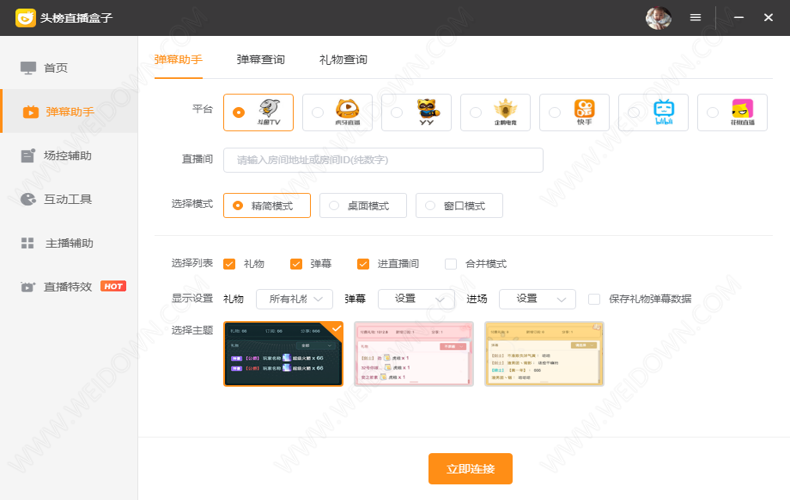Click the user avatar in title bar
This screenshot has width=790, height=500.
coord(658,18)
